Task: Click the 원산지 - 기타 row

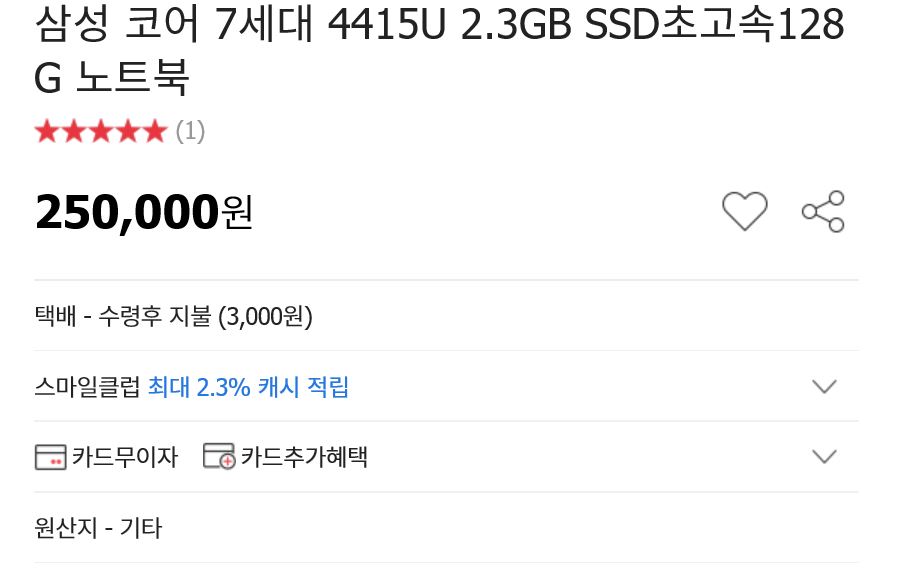Action: point(98,527)
